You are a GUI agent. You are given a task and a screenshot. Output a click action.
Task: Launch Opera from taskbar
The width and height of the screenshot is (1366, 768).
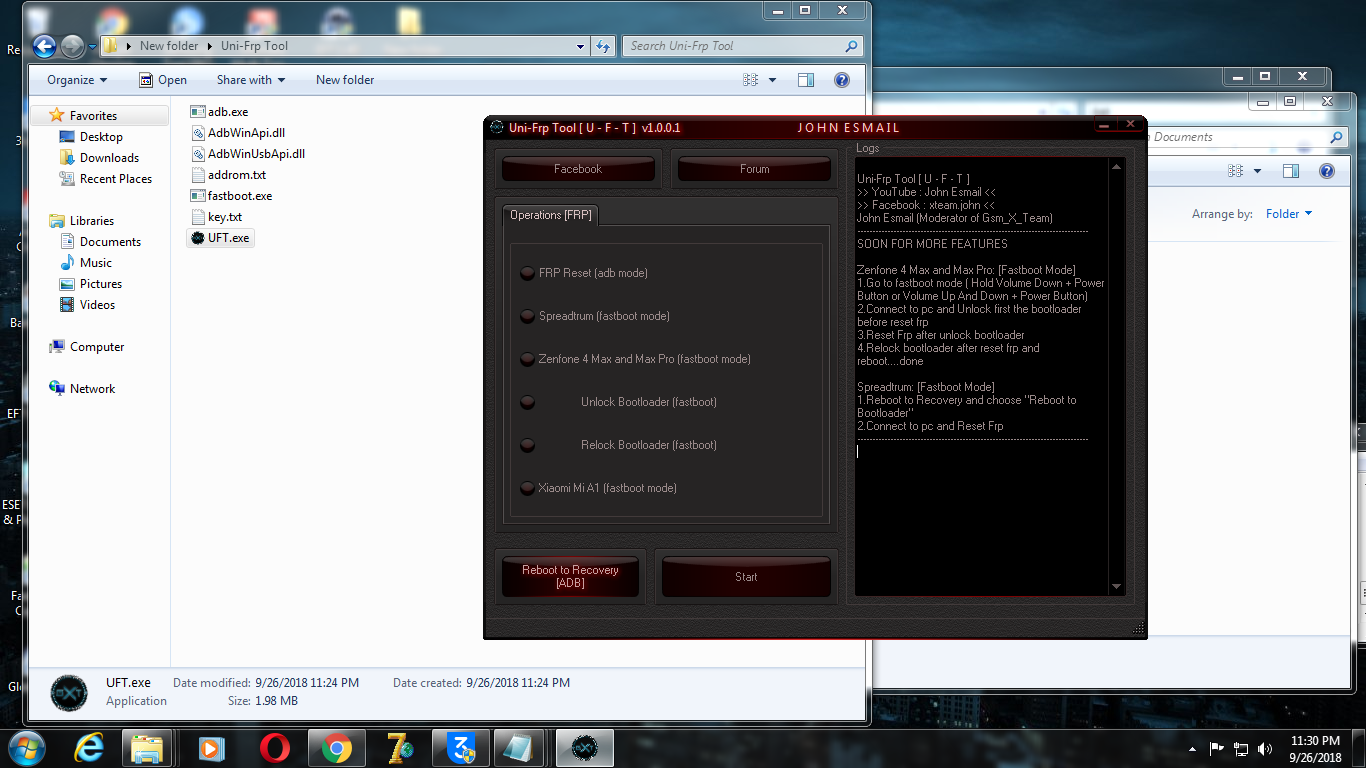pyautogui.click(x=274, y=748)
